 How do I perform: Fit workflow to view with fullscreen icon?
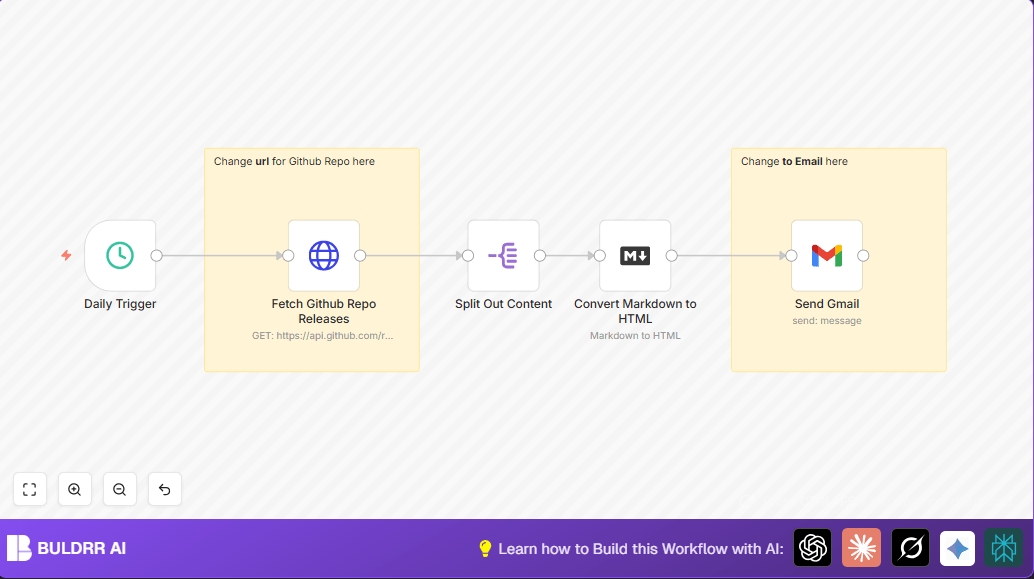coord(30,489)
